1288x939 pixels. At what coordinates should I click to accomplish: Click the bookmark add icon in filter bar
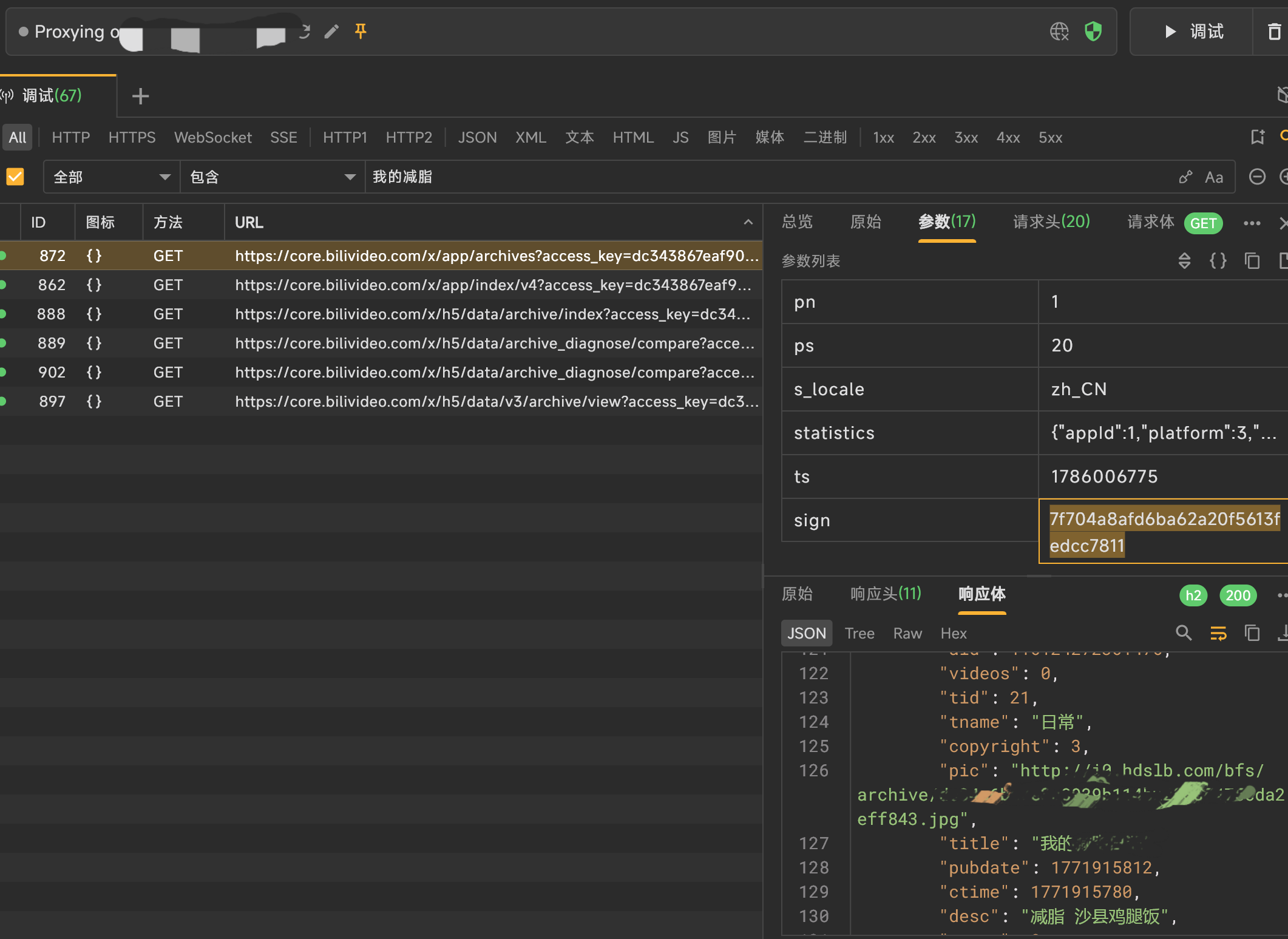pyautogui.click(x=1258, y=137)
